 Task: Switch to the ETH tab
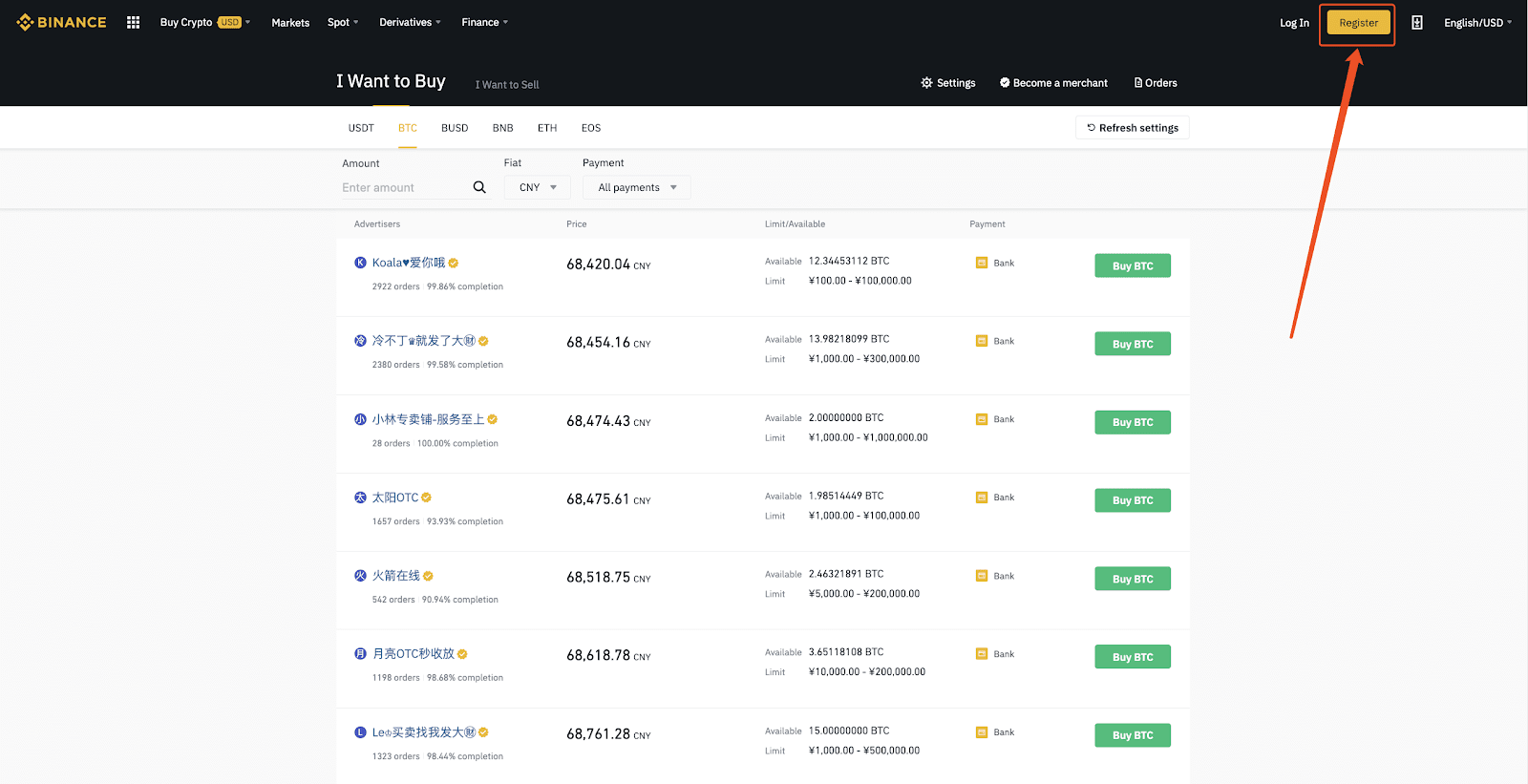pyautogui.click(x=547, y=128)
